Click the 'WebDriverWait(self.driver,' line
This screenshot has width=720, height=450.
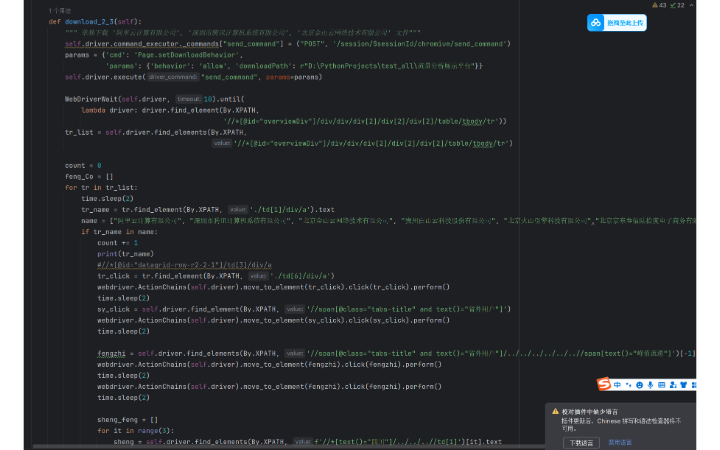tap(154, 99)
